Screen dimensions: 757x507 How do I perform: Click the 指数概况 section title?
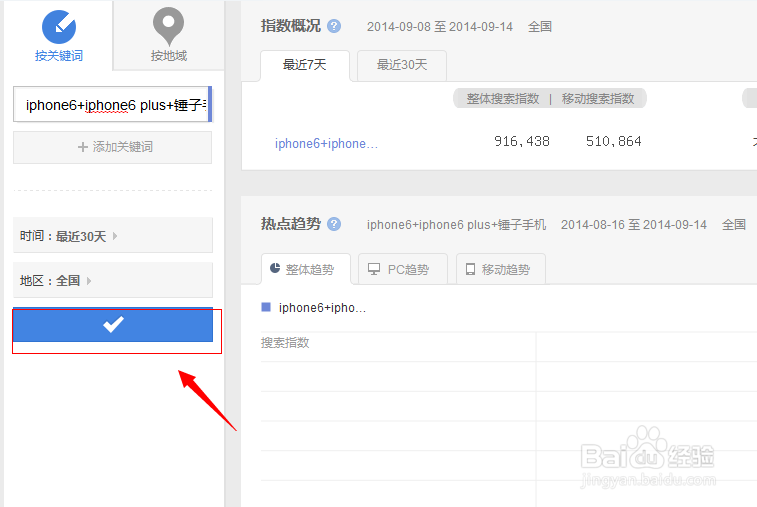point(291,26)
